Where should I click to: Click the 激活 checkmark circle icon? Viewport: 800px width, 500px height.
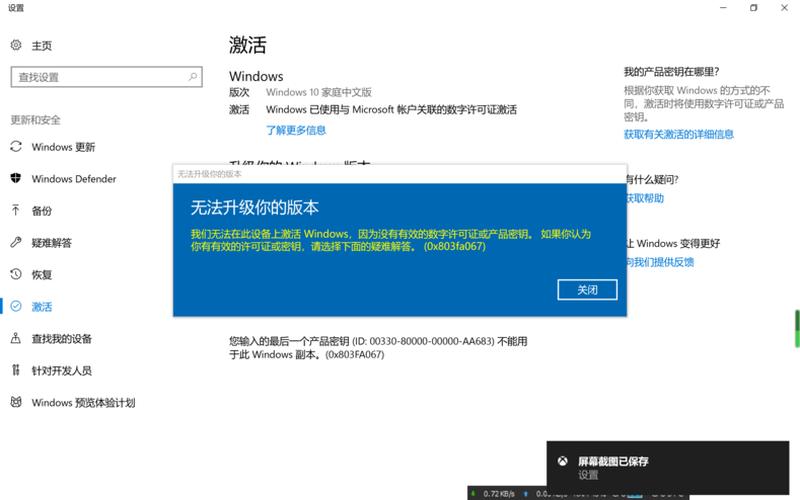(16, 306)
